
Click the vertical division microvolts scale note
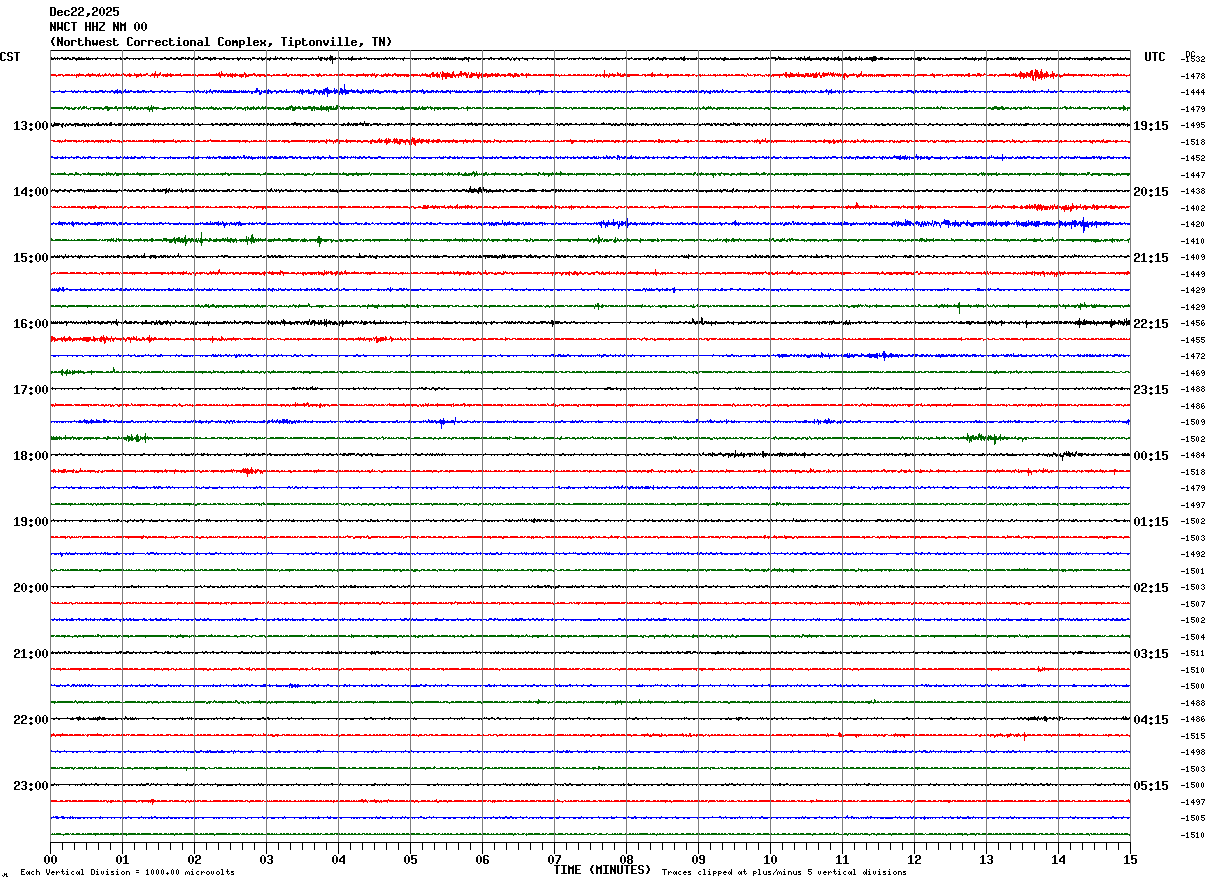[127, 873]
